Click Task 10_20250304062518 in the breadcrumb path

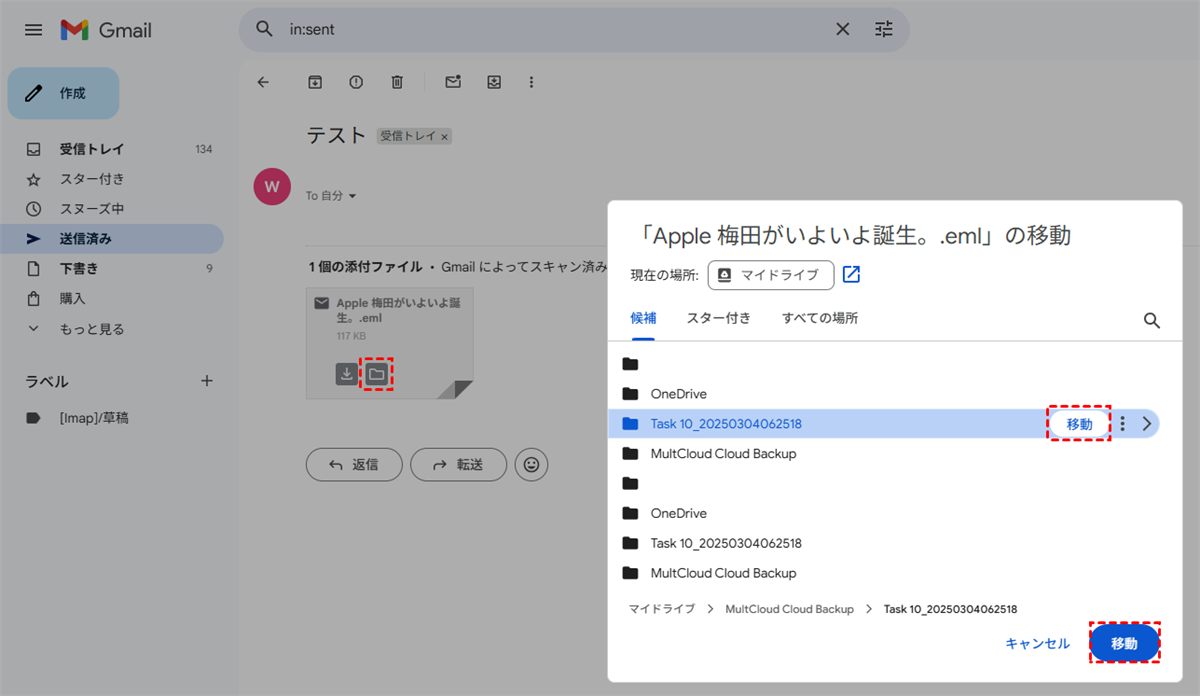pos(950,609)
